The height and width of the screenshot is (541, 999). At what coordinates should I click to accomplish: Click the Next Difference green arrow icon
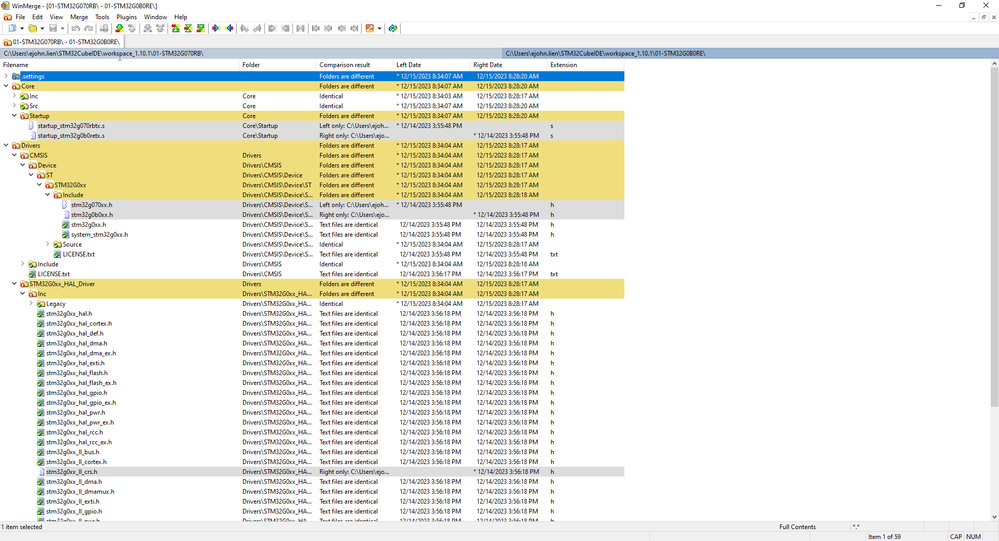(119, 28)
